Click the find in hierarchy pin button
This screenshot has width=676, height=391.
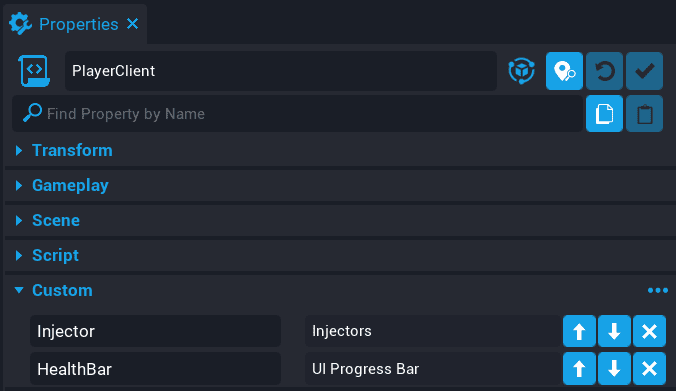point(564,71)
